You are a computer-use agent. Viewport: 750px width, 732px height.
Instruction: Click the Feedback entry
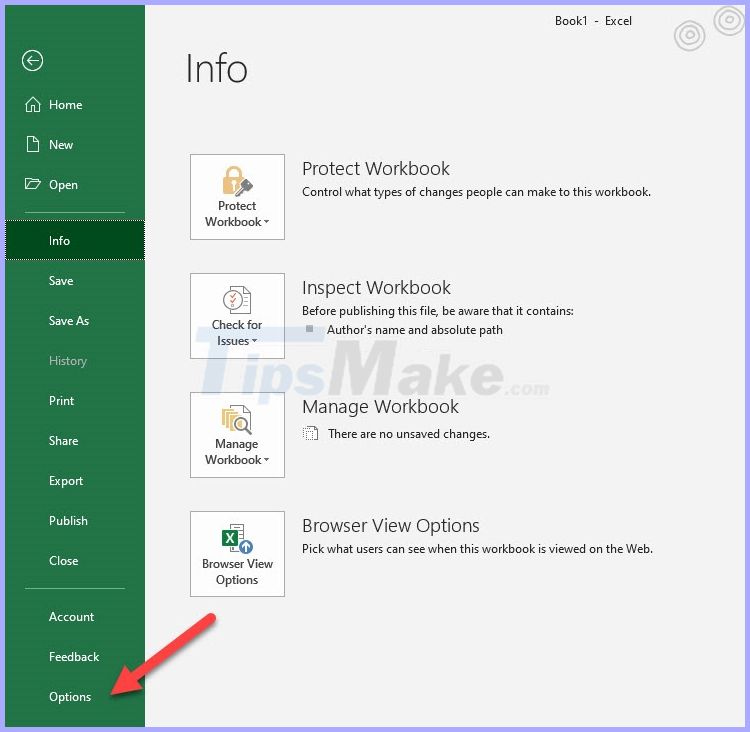point(74,657)
